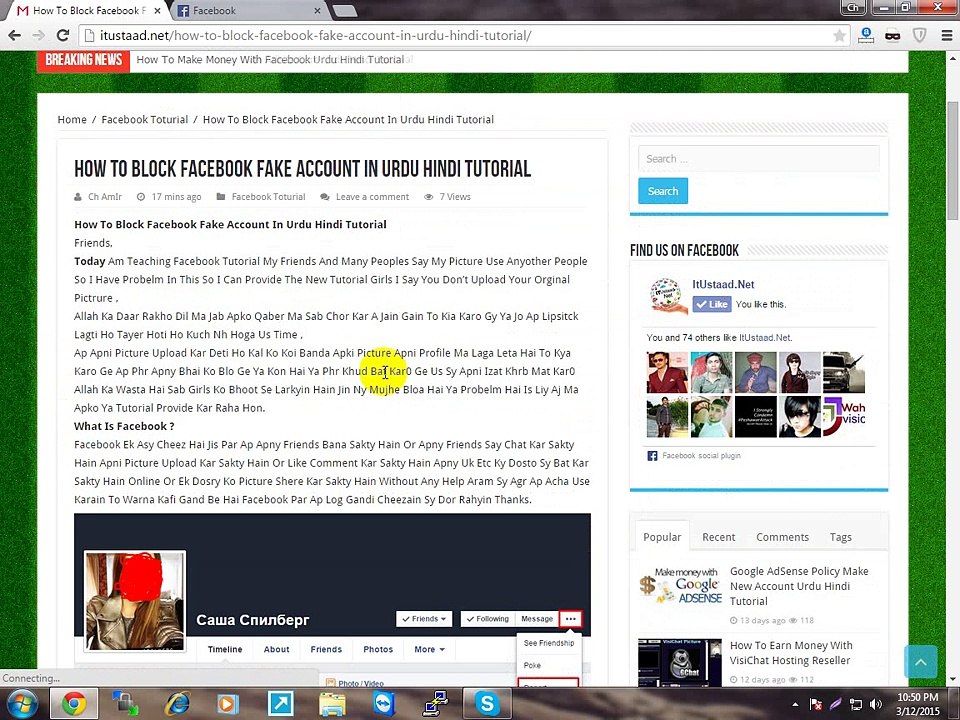The width and height of the screenshot is (960, 720).
Task: Click the volume speaker tray icon
Action: [x=876, y=705]
